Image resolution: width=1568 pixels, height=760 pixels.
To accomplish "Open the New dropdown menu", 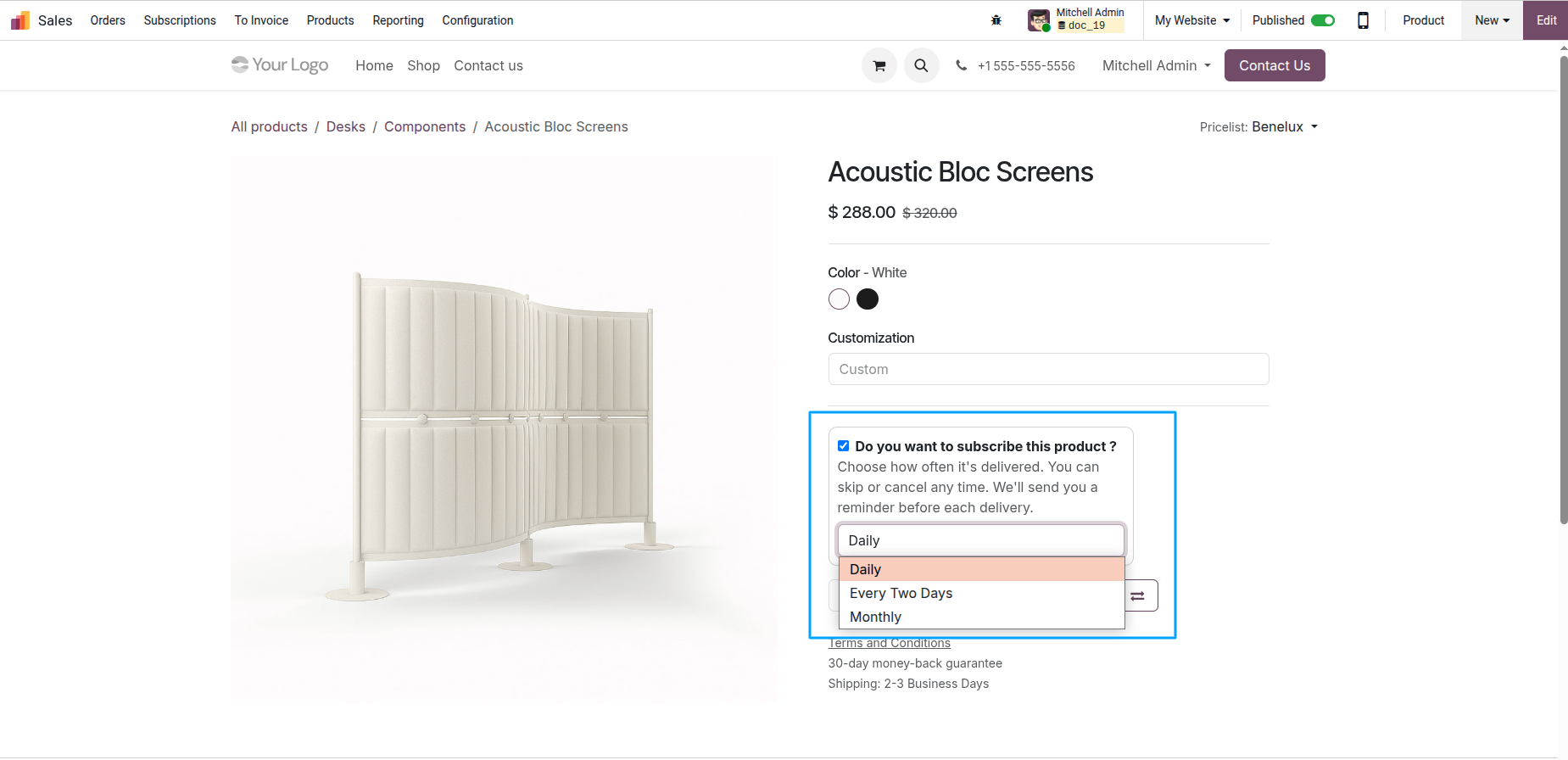I will point(1492,20).
